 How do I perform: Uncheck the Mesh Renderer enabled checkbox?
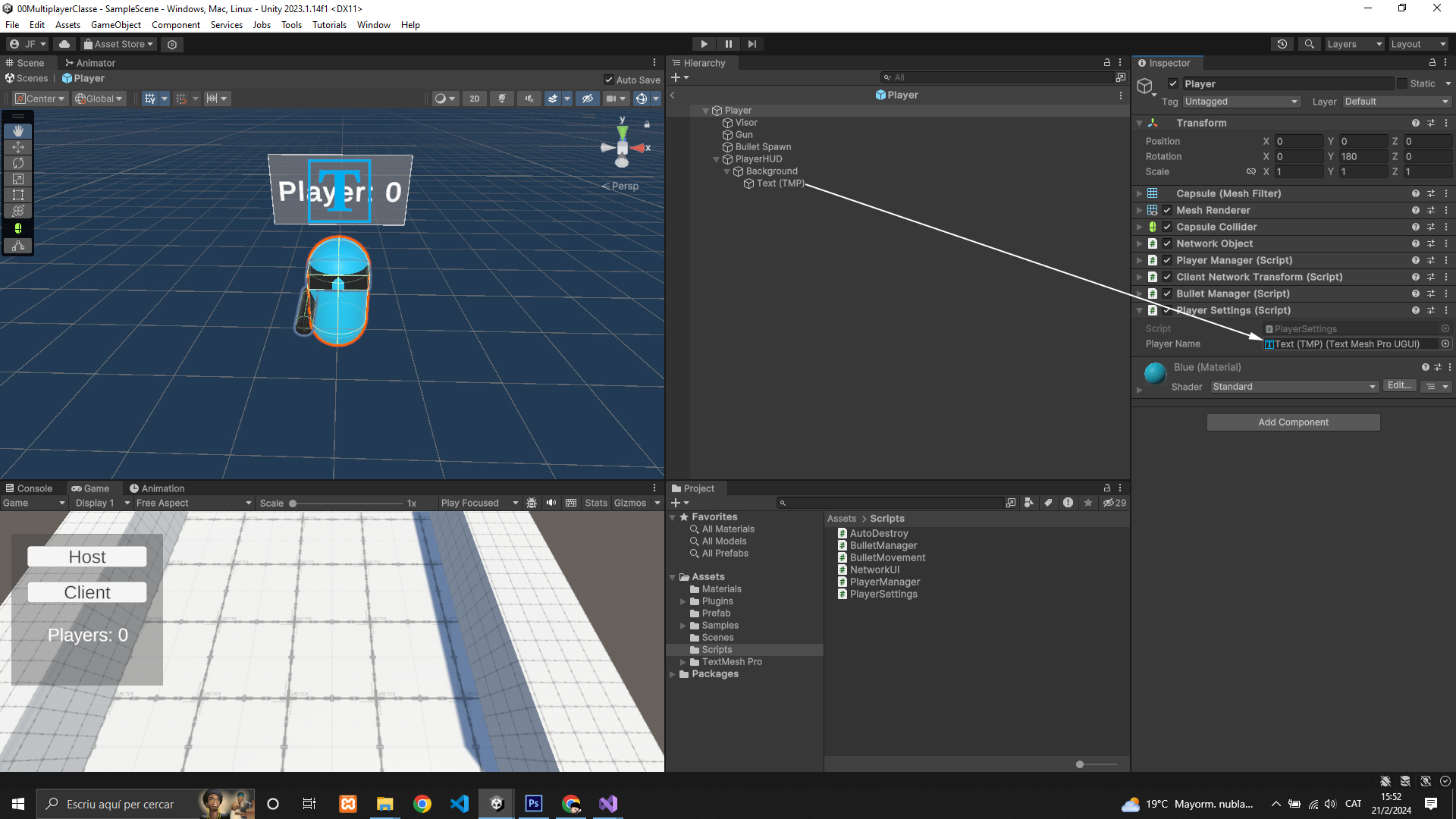tap(1167, 210)
